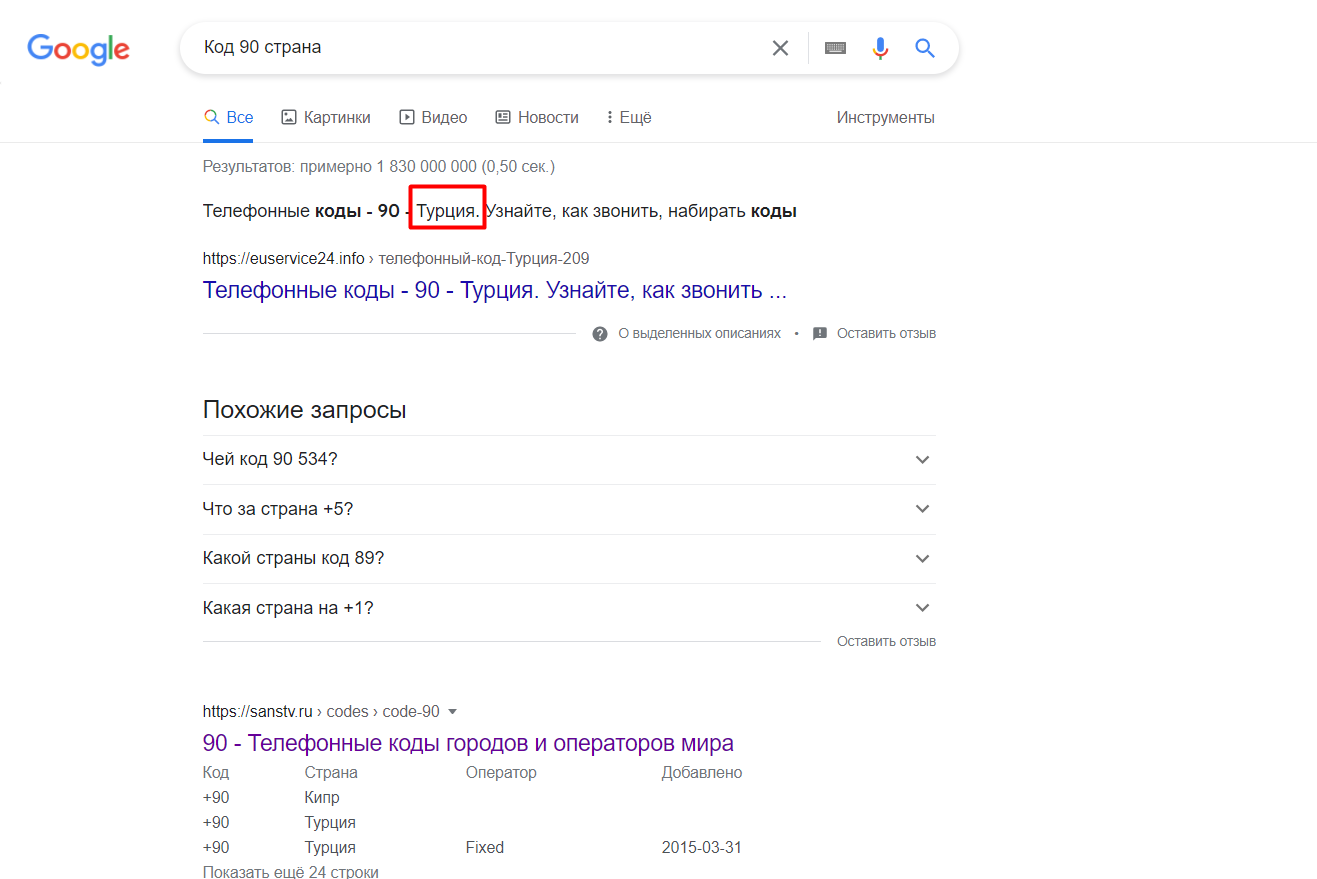This screenshot has width=1317, height=879.
Task: Open the on-screen keyboard icon
Action: (835, 48)
